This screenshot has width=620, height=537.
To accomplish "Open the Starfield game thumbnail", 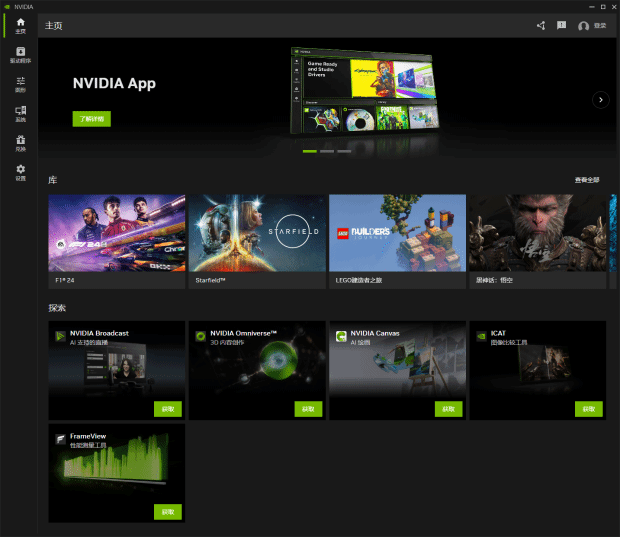I will tap(257, 233).
